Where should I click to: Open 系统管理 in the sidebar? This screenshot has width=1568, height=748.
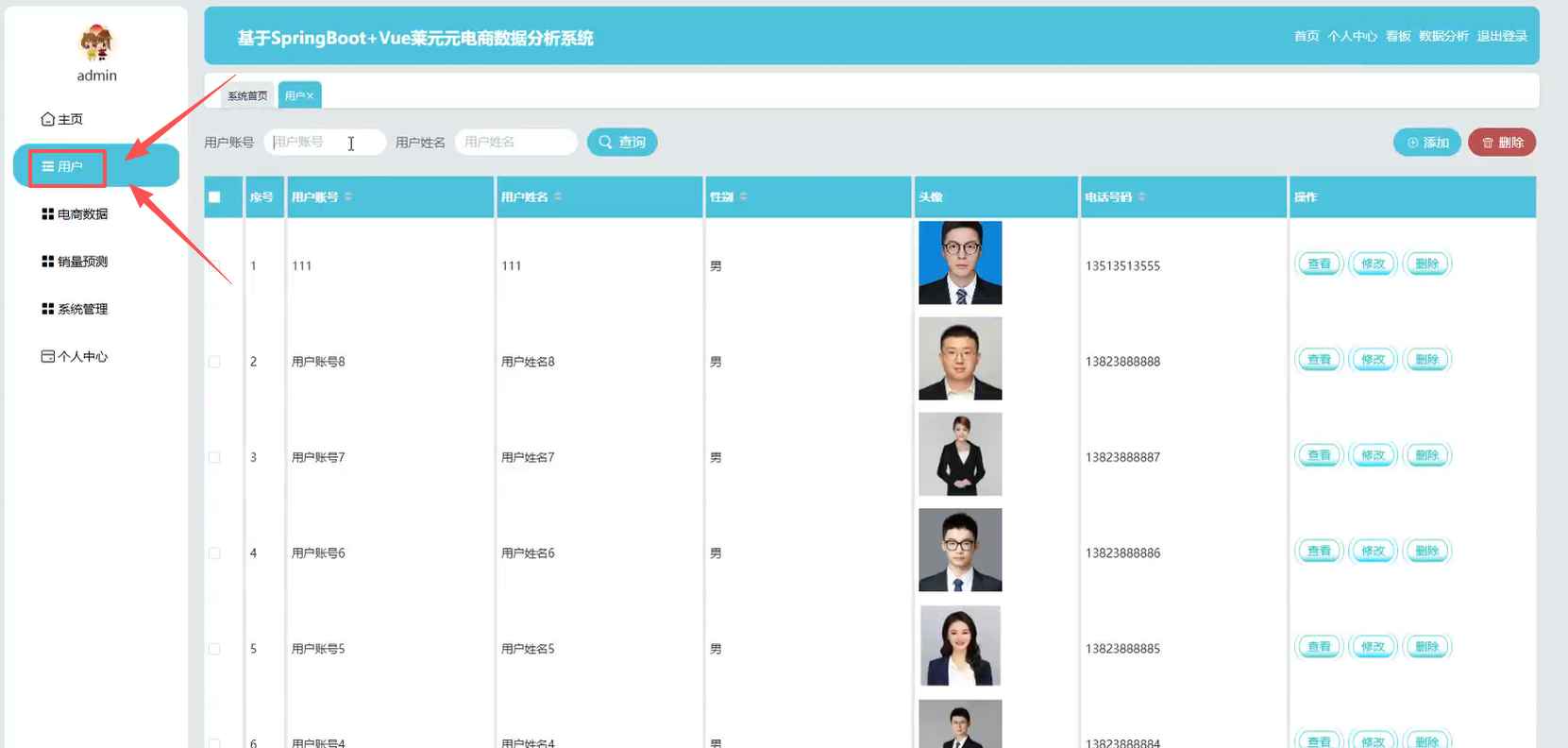click(x=75, y=309)
